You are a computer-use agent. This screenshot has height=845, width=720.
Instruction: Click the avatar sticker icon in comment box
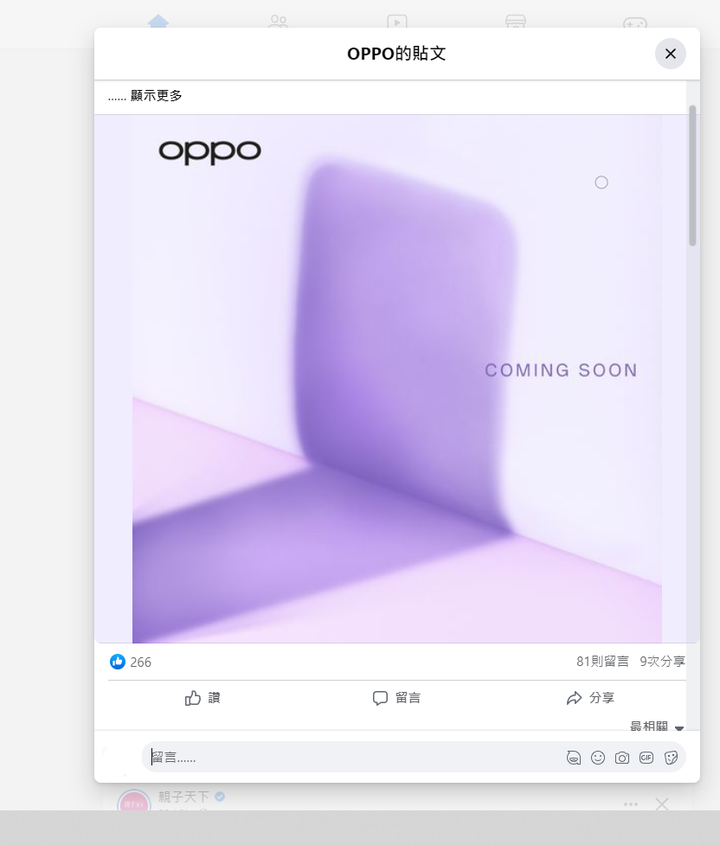coord(573,758)
